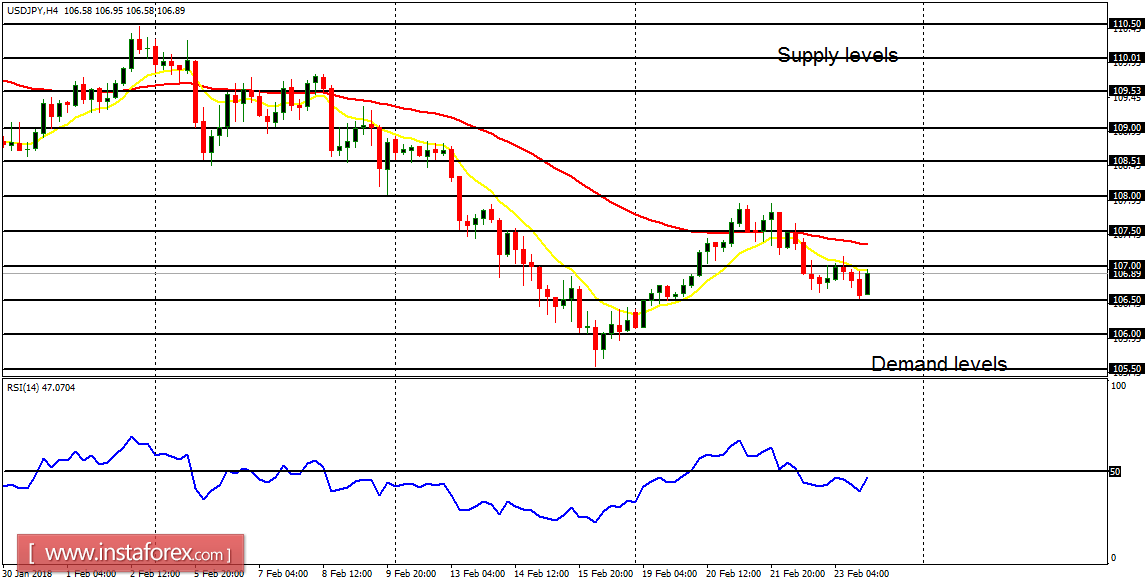Screen dimensions: 1147x585
Task: Select the Supply levels label
Action: click(837, 55)
